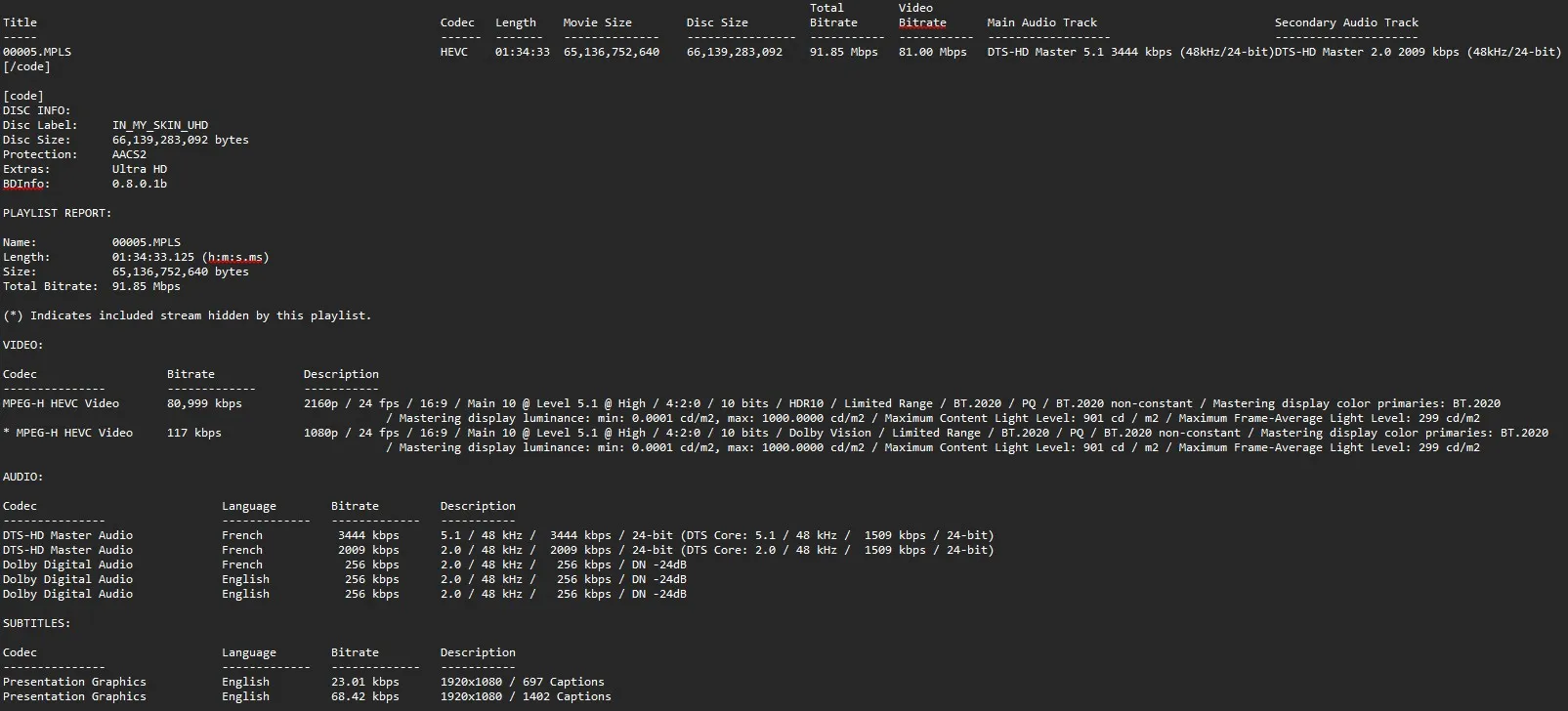Click the underlined BDInfo: label
The height and width of the screenshot is (711, 1568).
[25, 184]
